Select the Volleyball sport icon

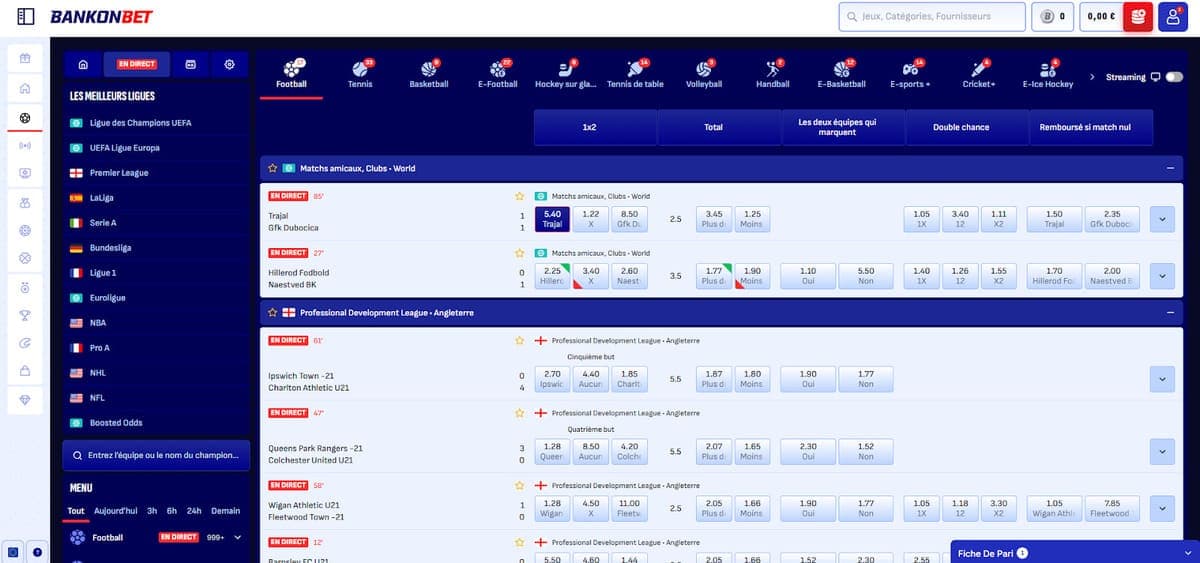click(x=703, y=73)
